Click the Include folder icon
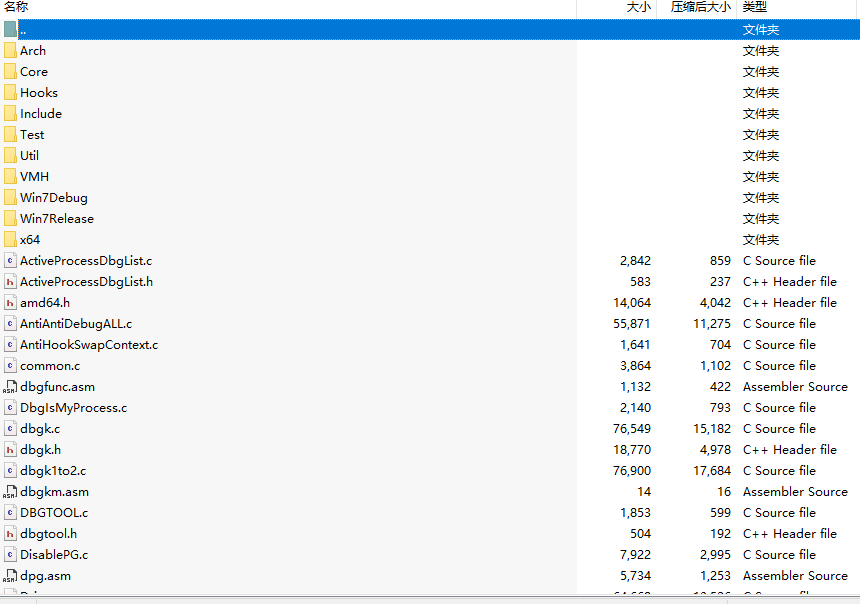The image size is (860, 604). click(x=10, y=114)
